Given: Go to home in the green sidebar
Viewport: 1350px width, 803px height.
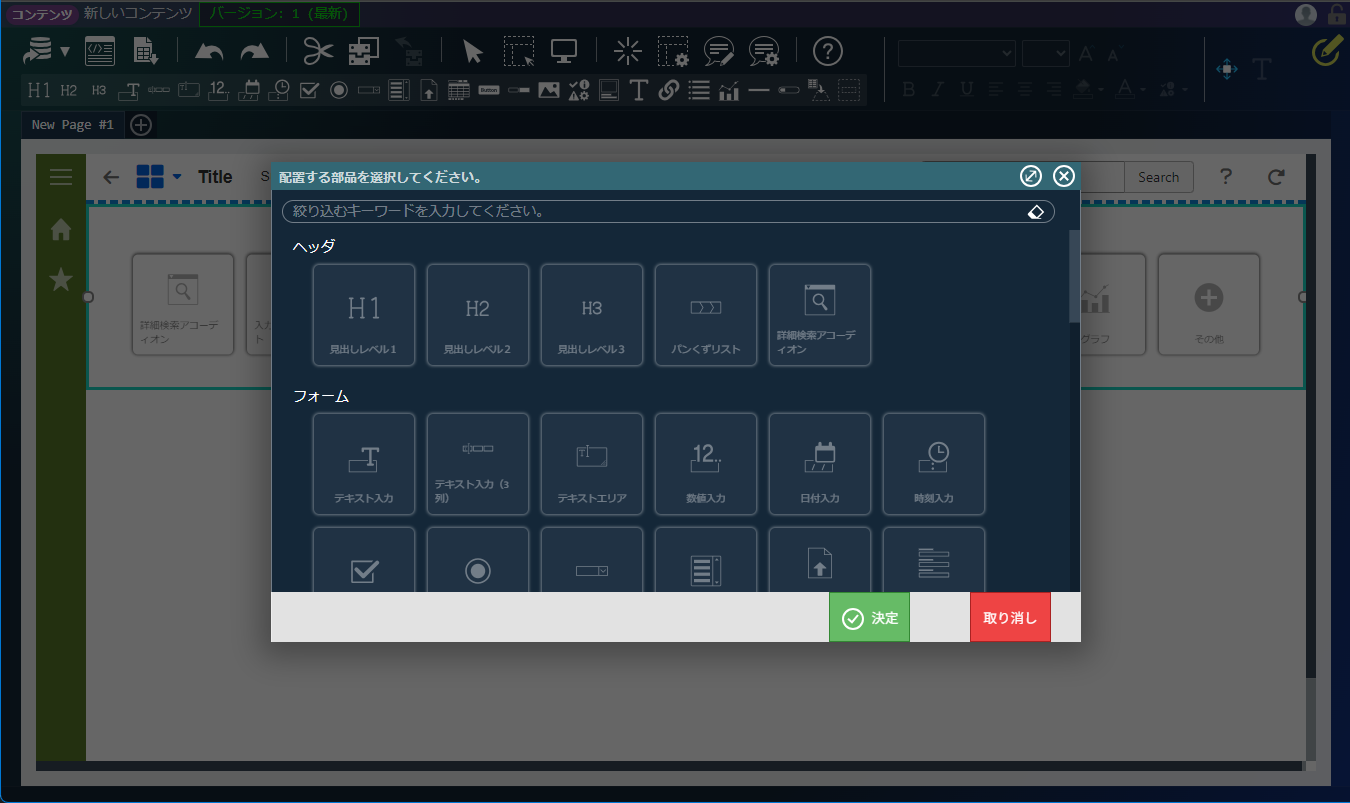Looking at the screenshot, I should pyautogui.click(x=61, y=229).
